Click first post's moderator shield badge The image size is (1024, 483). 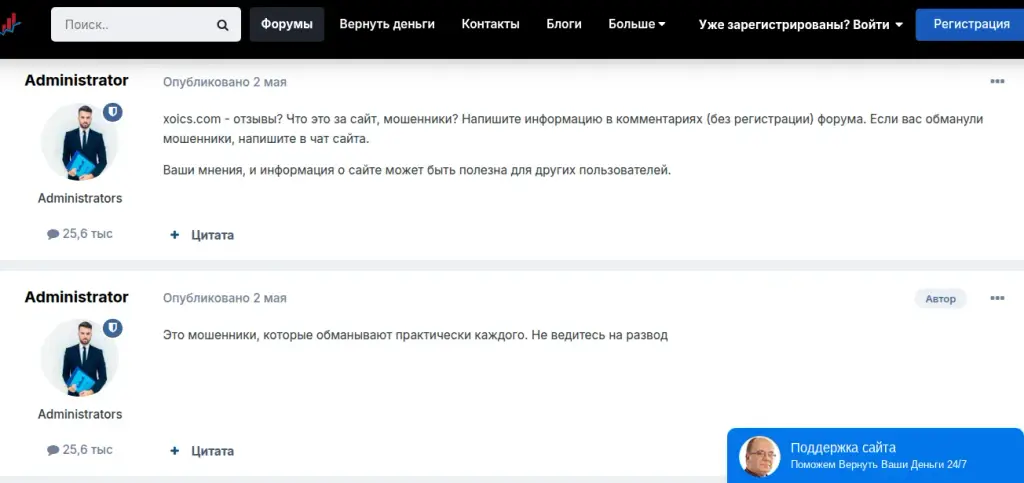click(113, 112)
